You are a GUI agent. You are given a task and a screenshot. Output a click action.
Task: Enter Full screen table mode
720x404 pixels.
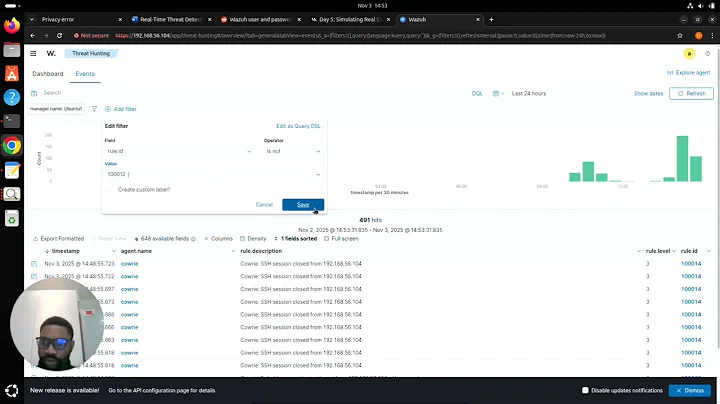(341, 239)
